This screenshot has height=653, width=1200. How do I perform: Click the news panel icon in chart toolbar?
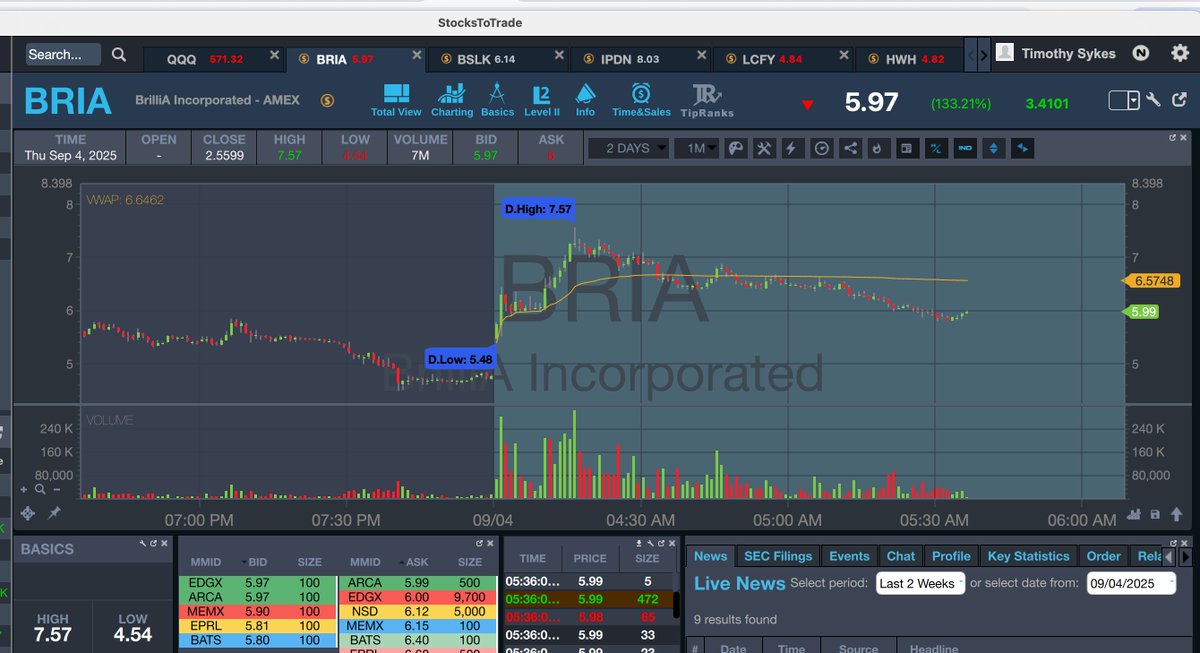(907, 148)
